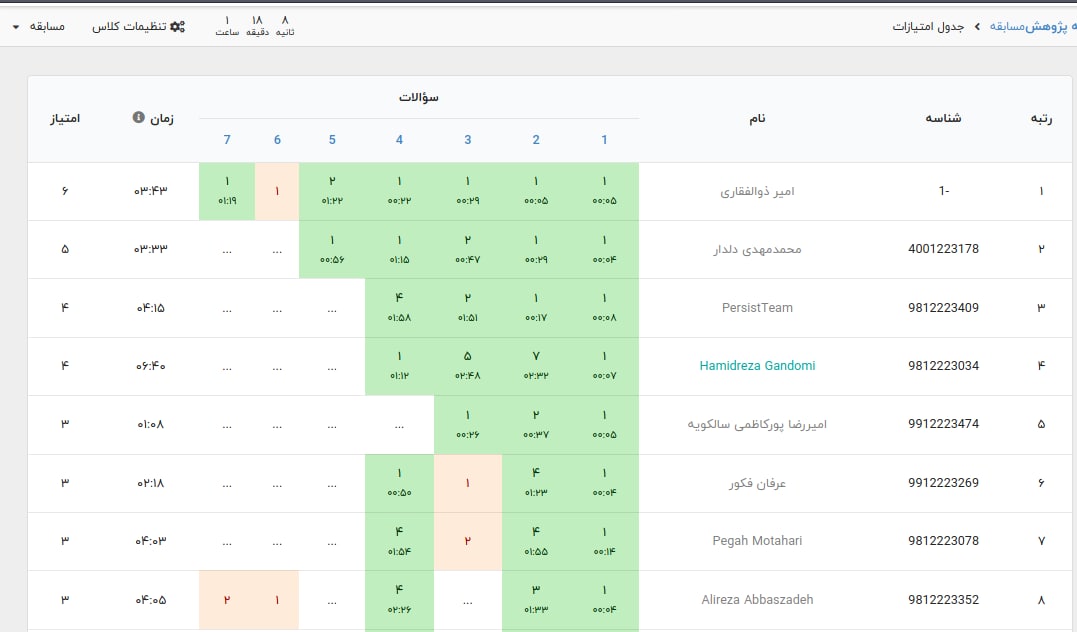1077x632 pixels.
Task: Open question 5 column header link
Action: [x=332, y=140]
